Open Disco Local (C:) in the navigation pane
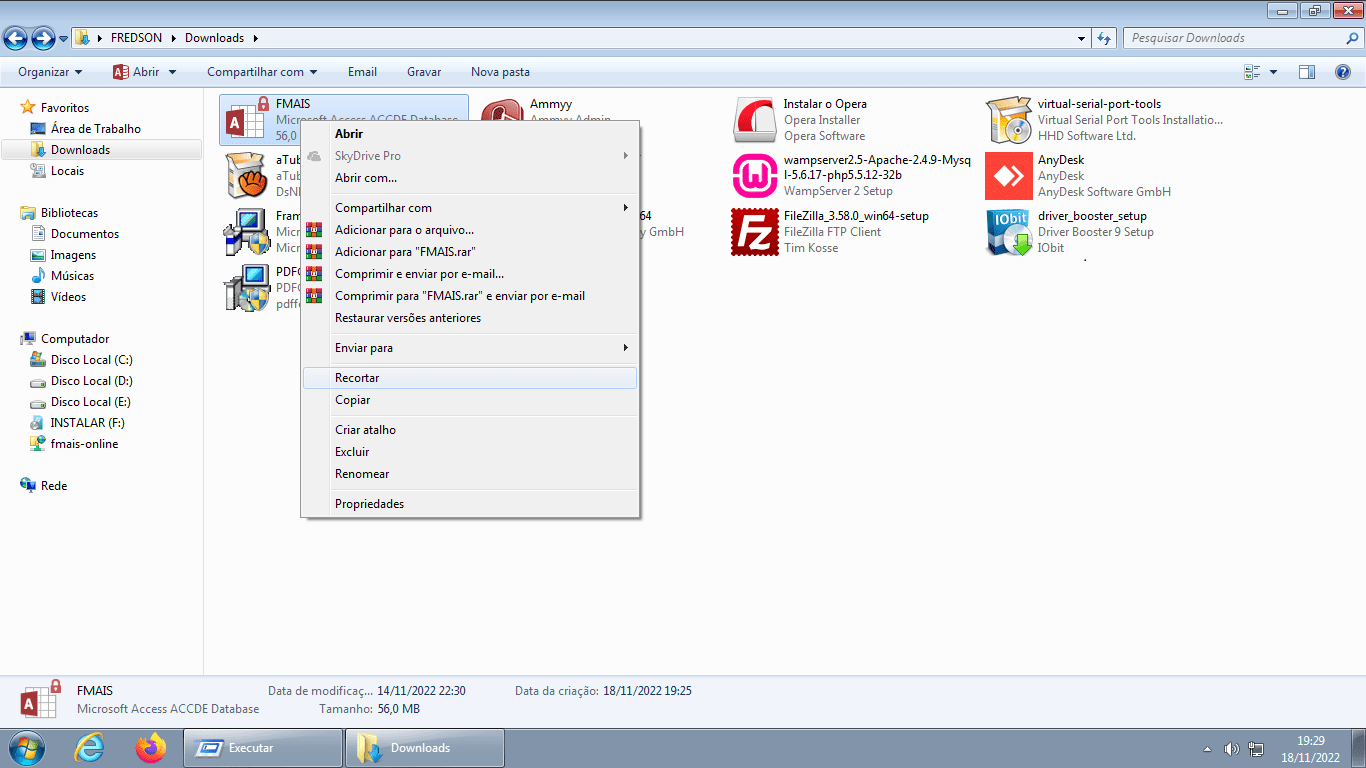Viewport: 1366px width, 768px height. point(92,360)
